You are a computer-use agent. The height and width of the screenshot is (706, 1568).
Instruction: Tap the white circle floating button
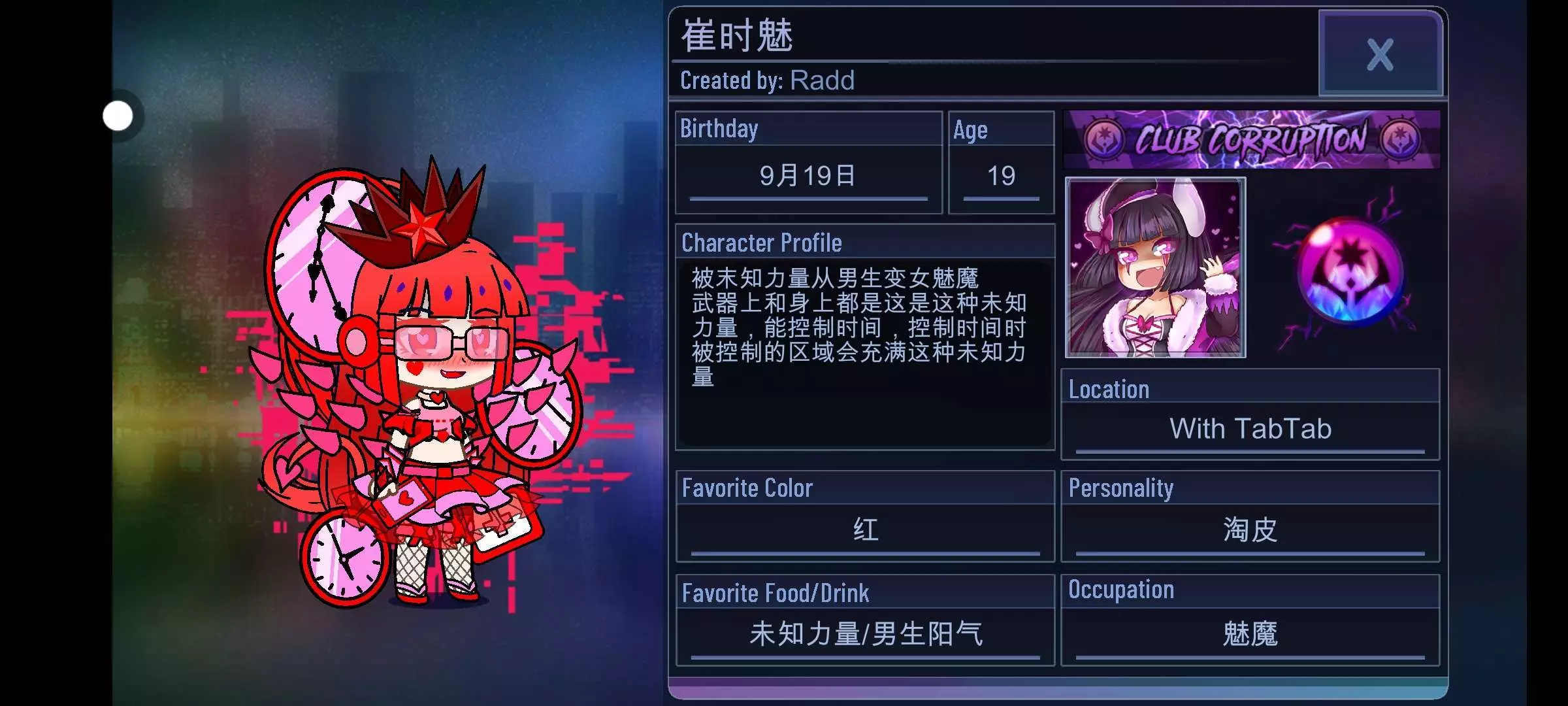(118, 116)
